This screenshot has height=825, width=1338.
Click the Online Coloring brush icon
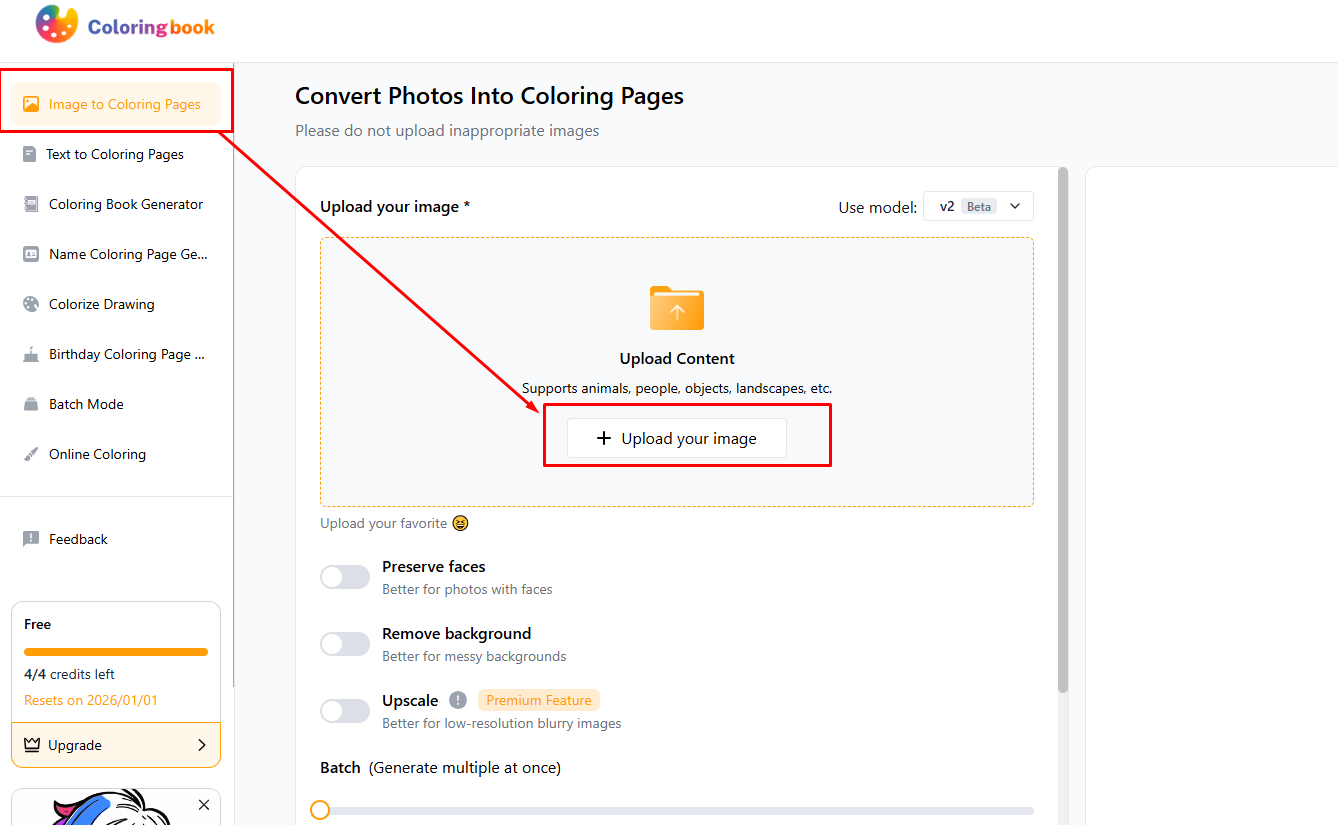click(x=31, y=454)
